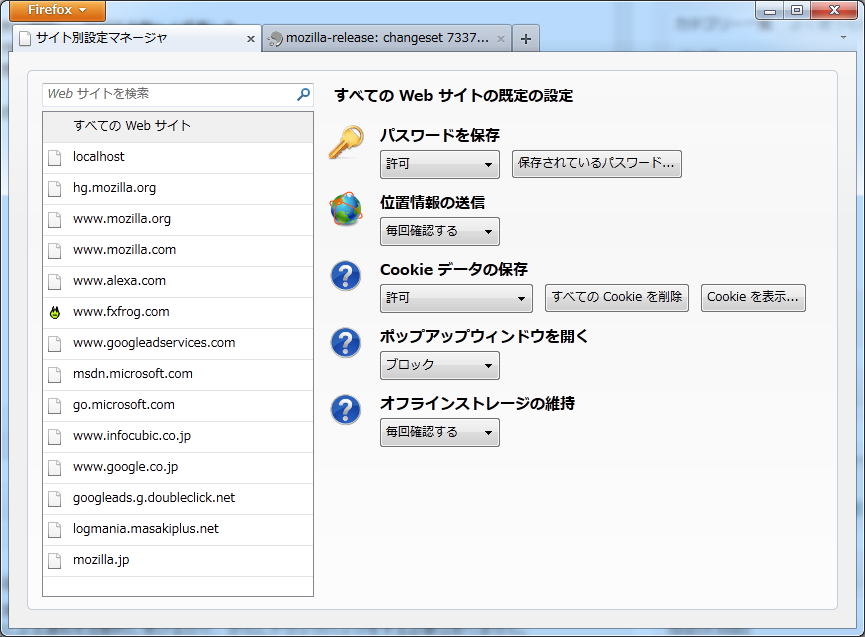Viewport: 865px width, 637px height.
Task: Click the Web サイトを検索 search field
Action: 168,94
